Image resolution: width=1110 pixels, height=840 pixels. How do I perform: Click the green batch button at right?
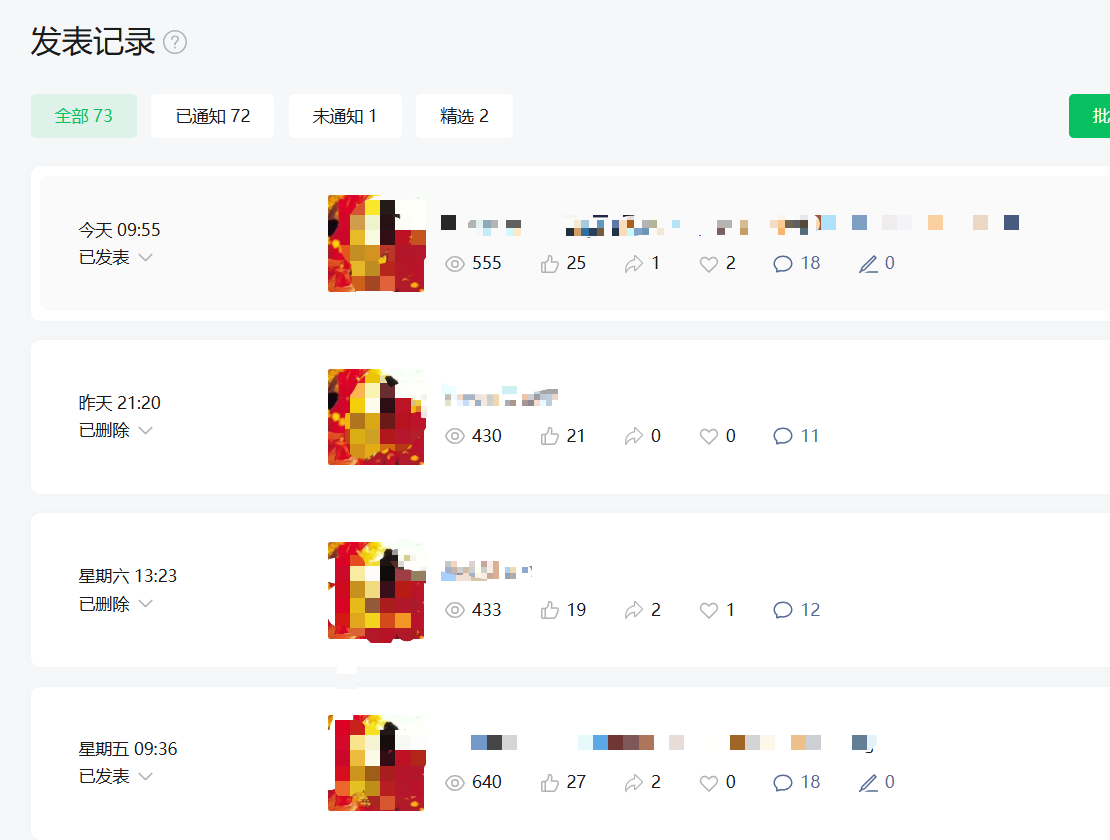coord(1089,116)
